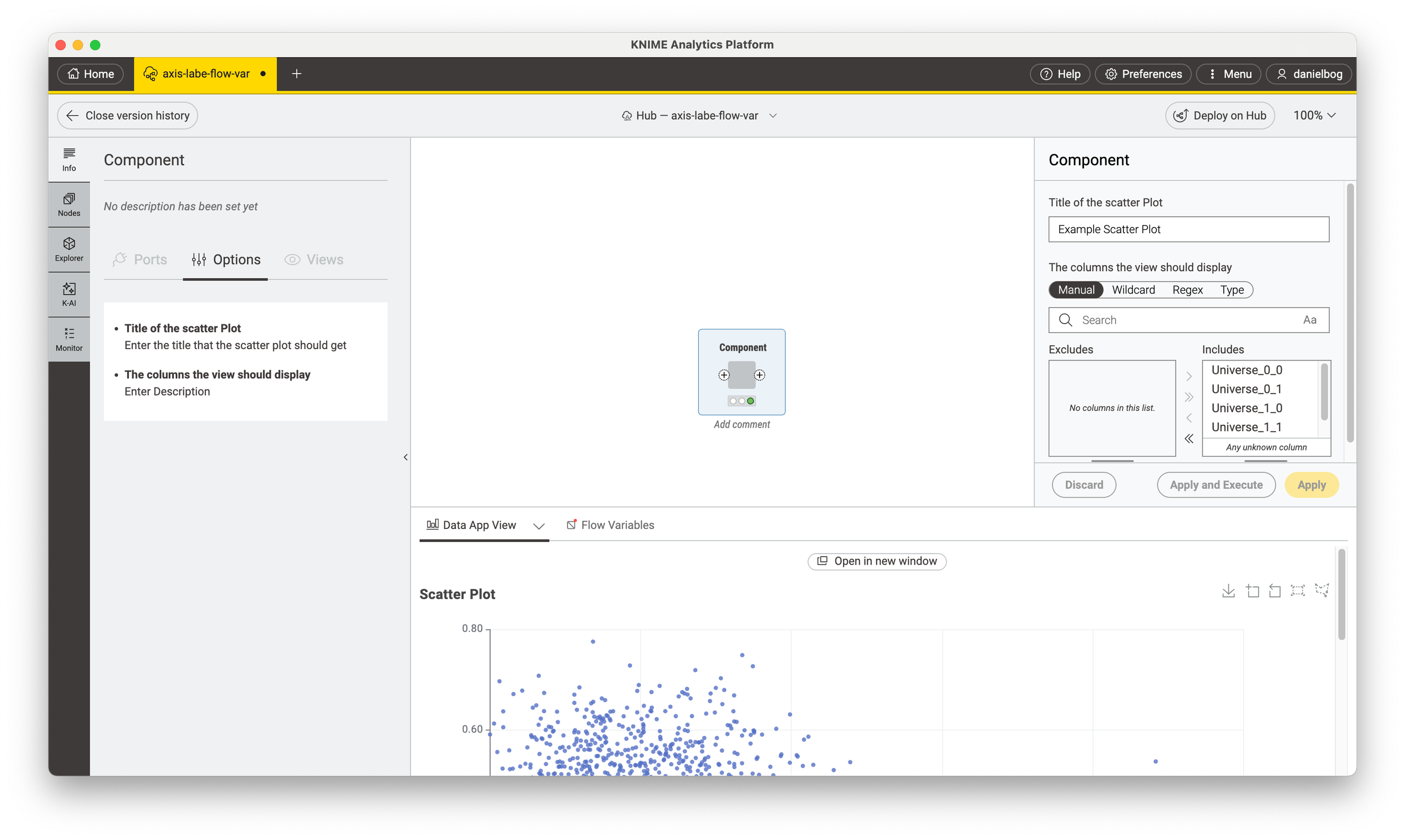
Task: Add a new tab with plus icon
Action: 296,74
